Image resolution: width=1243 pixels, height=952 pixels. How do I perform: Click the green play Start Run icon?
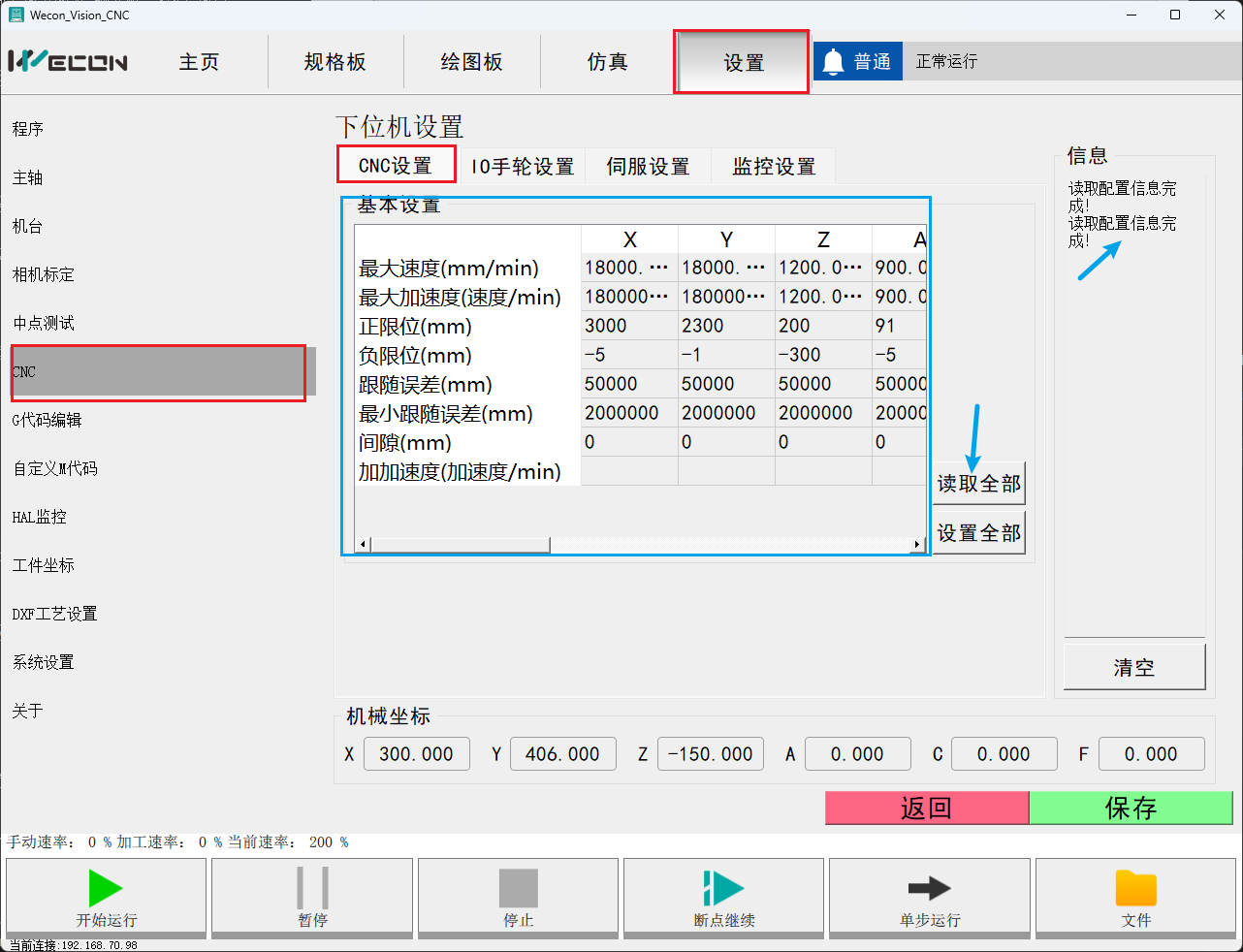105,888
